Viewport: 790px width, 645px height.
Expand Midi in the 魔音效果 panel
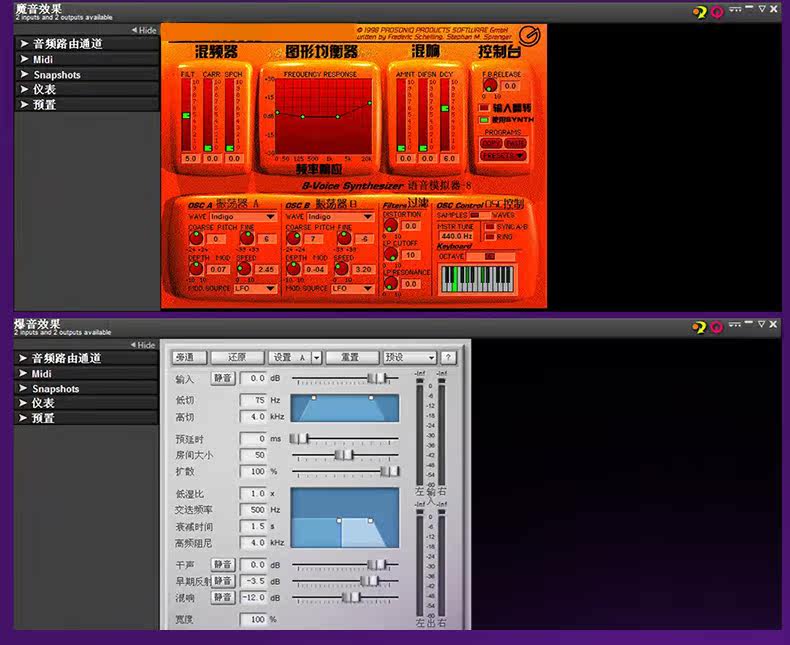pos(87,59)
